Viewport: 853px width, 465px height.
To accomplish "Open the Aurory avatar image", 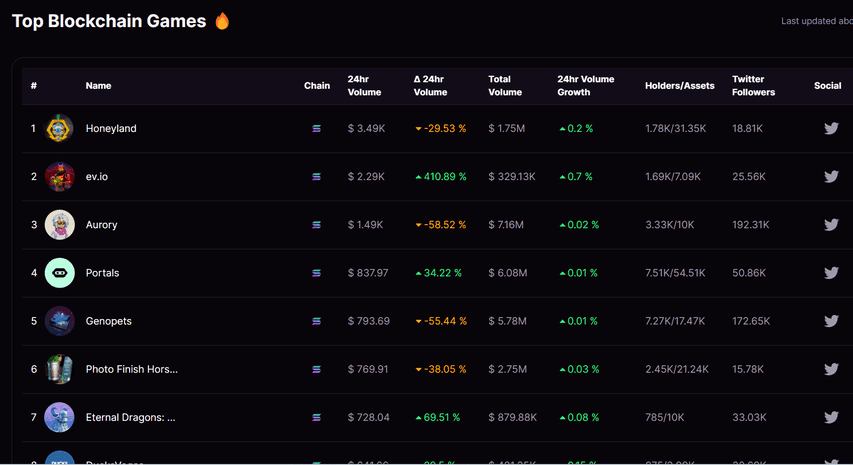I will 59,225.
